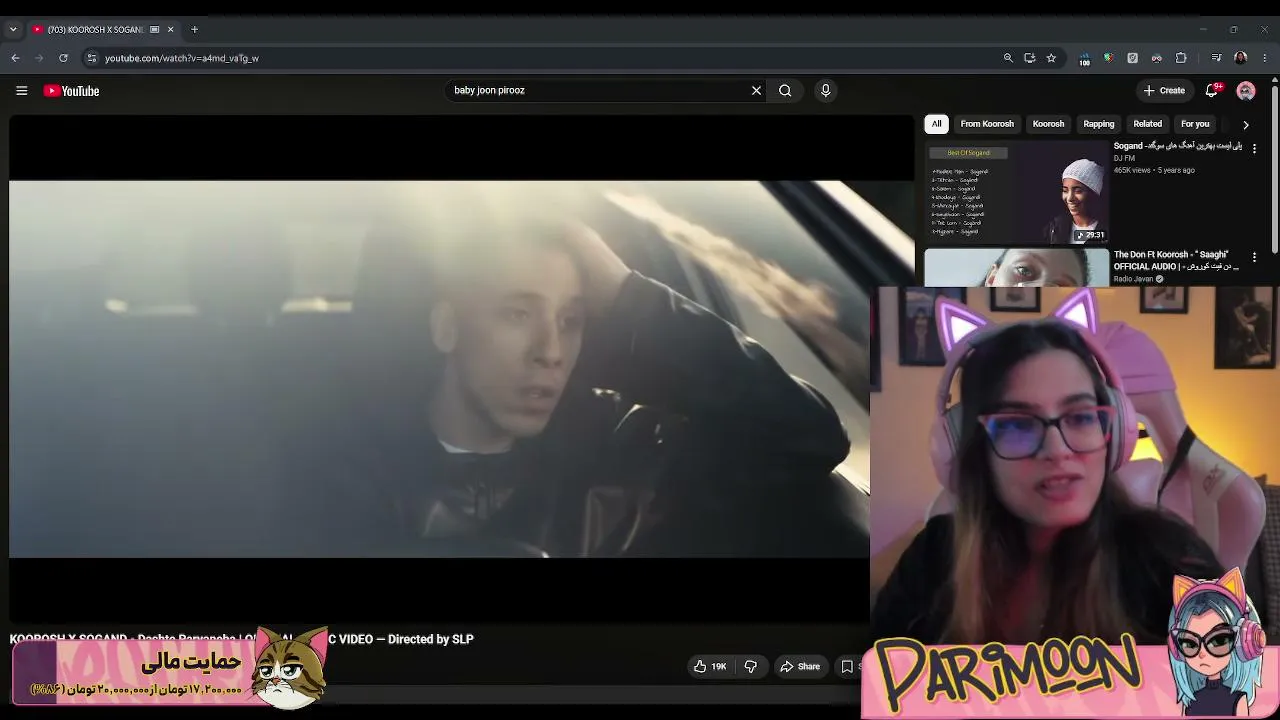Reload the current page
The width and height of the screenshot is (1280, 720).
[x=63, y=58]
